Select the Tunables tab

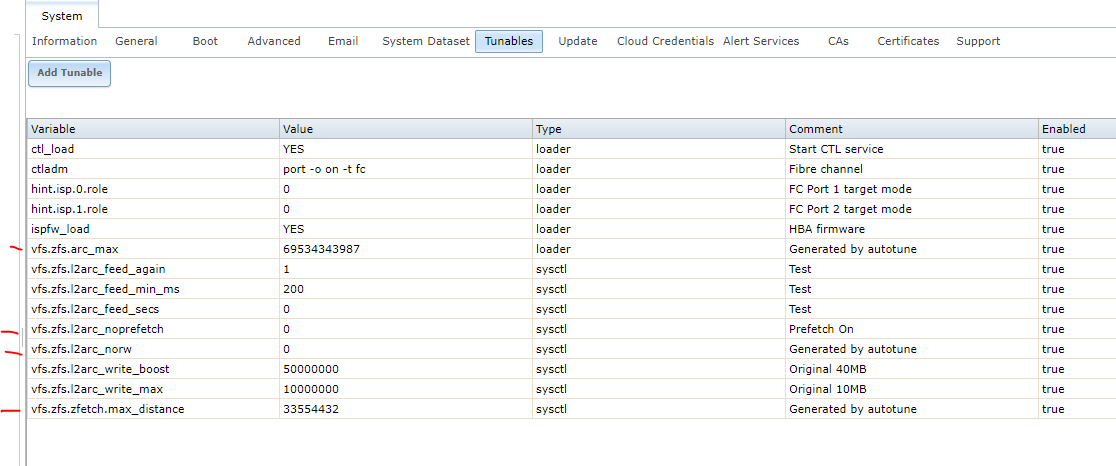coord(509,41)
